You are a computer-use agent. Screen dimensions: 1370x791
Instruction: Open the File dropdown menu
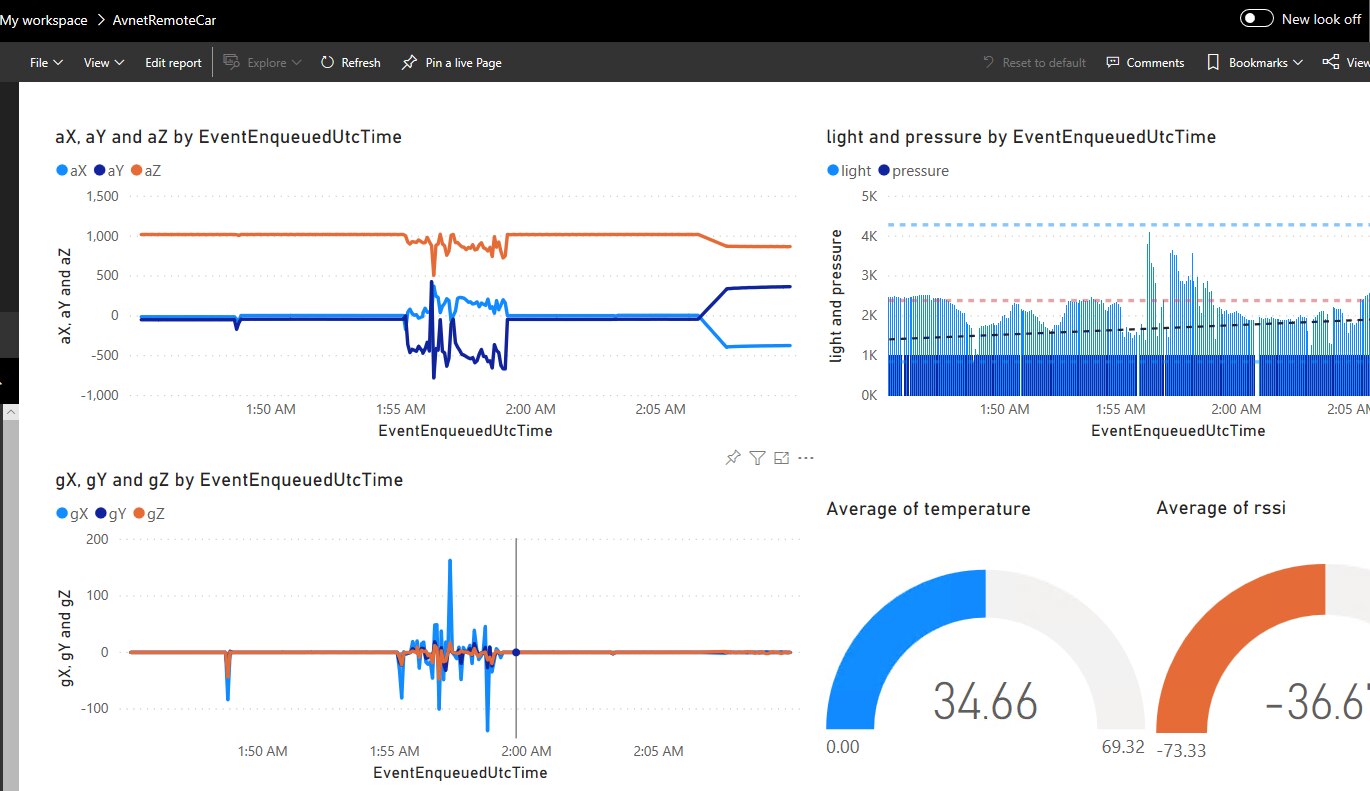(46, 62)
